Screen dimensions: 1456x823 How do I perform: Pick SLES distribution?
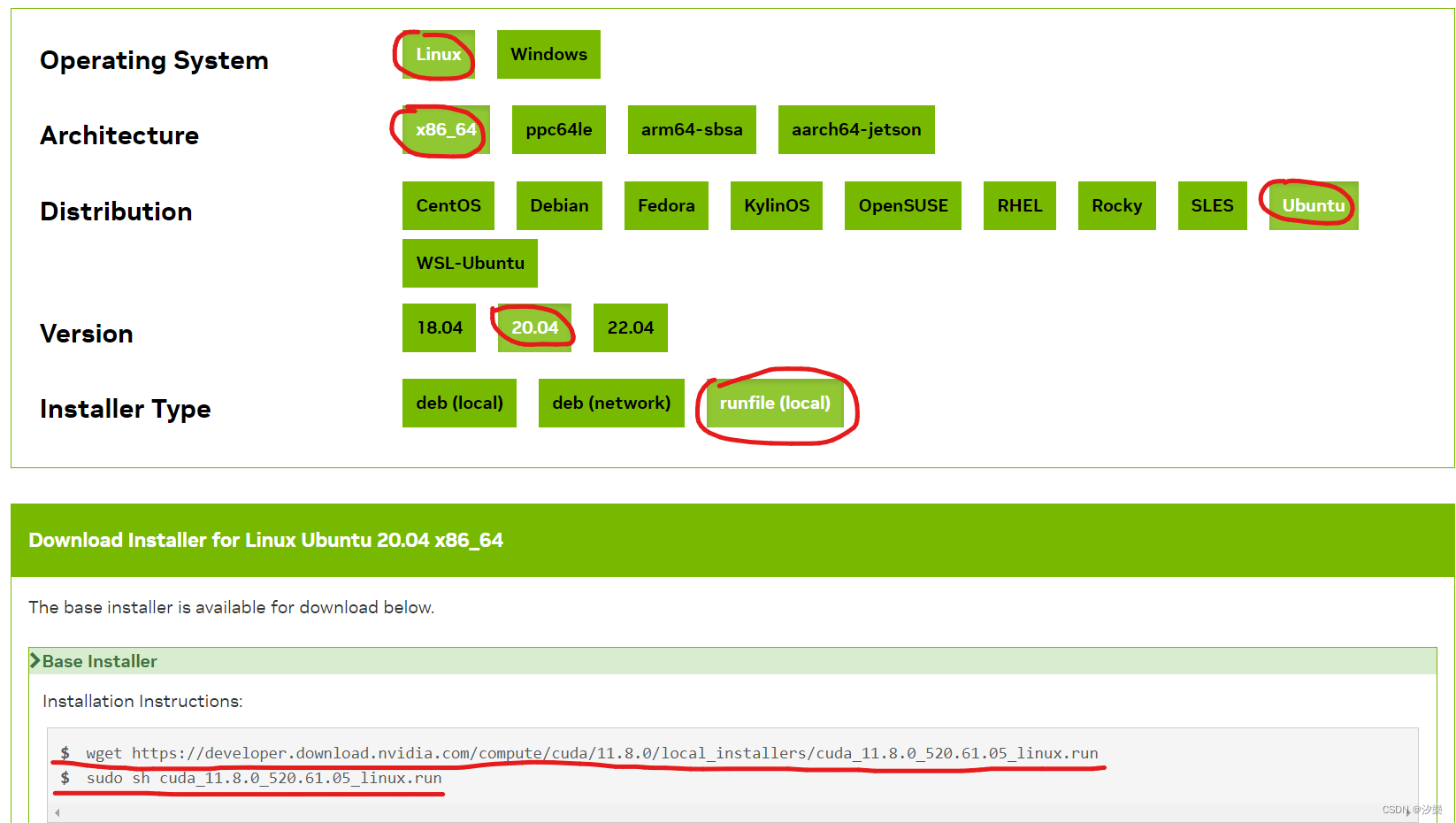pyautogui.click(x=1213, y=205)
